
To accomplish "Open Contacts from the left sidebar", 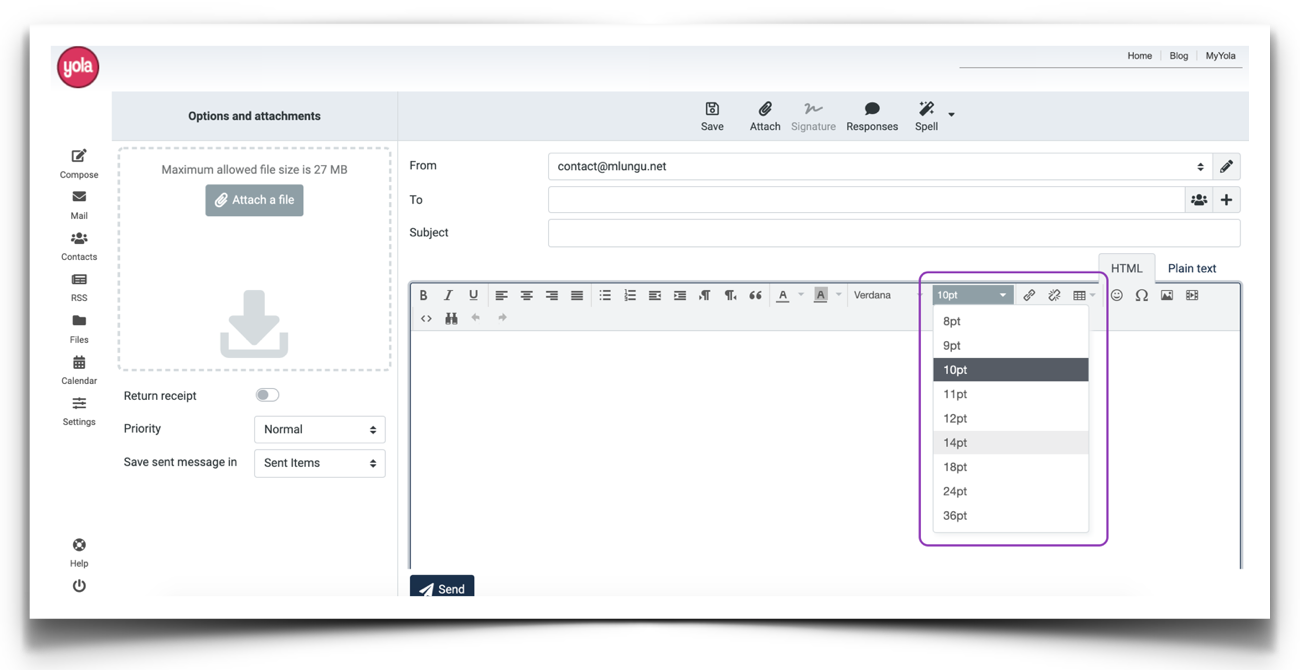I will click(x=79, y=246).
